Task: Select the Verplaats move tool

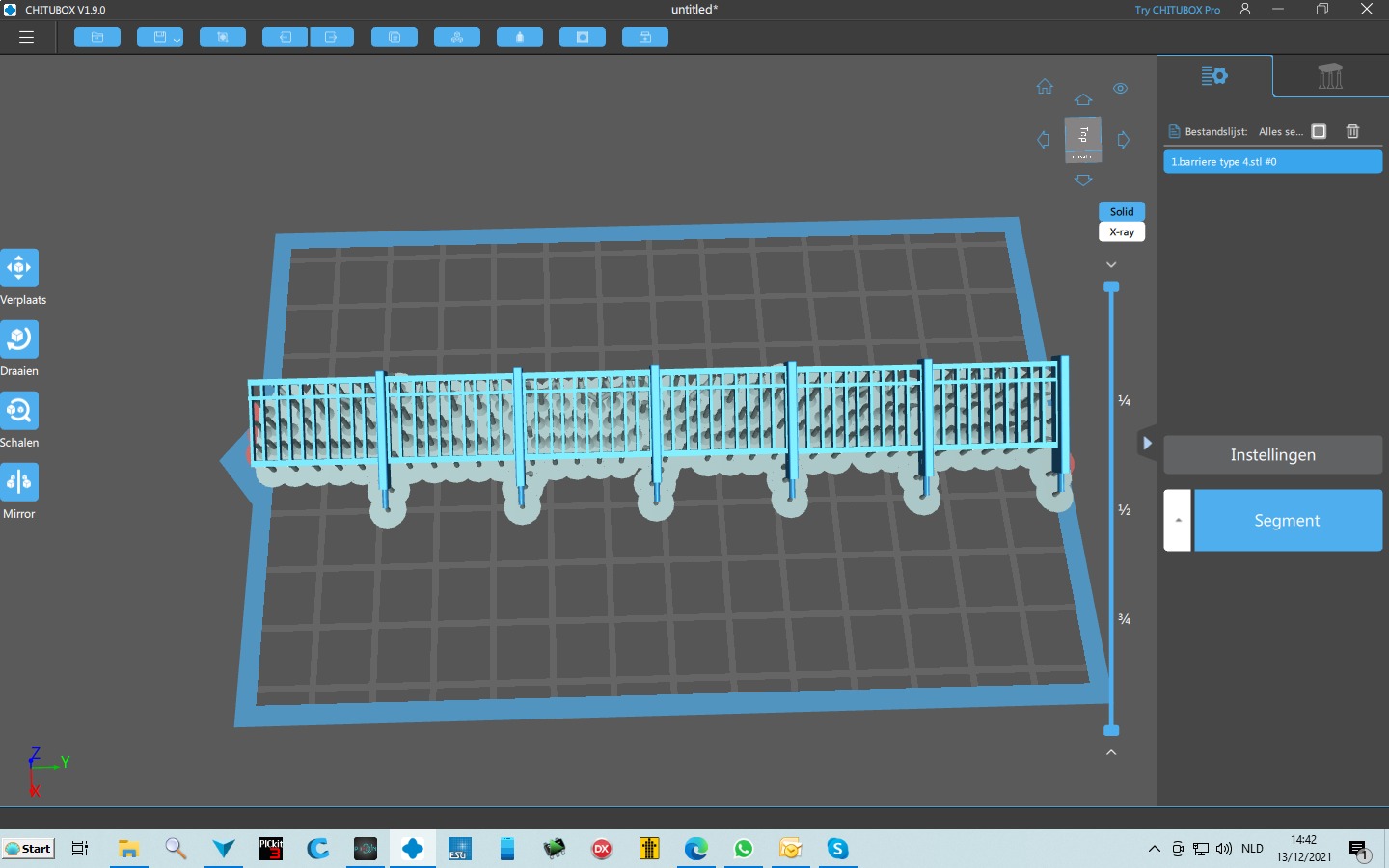Action: click(x=19, y=268)
